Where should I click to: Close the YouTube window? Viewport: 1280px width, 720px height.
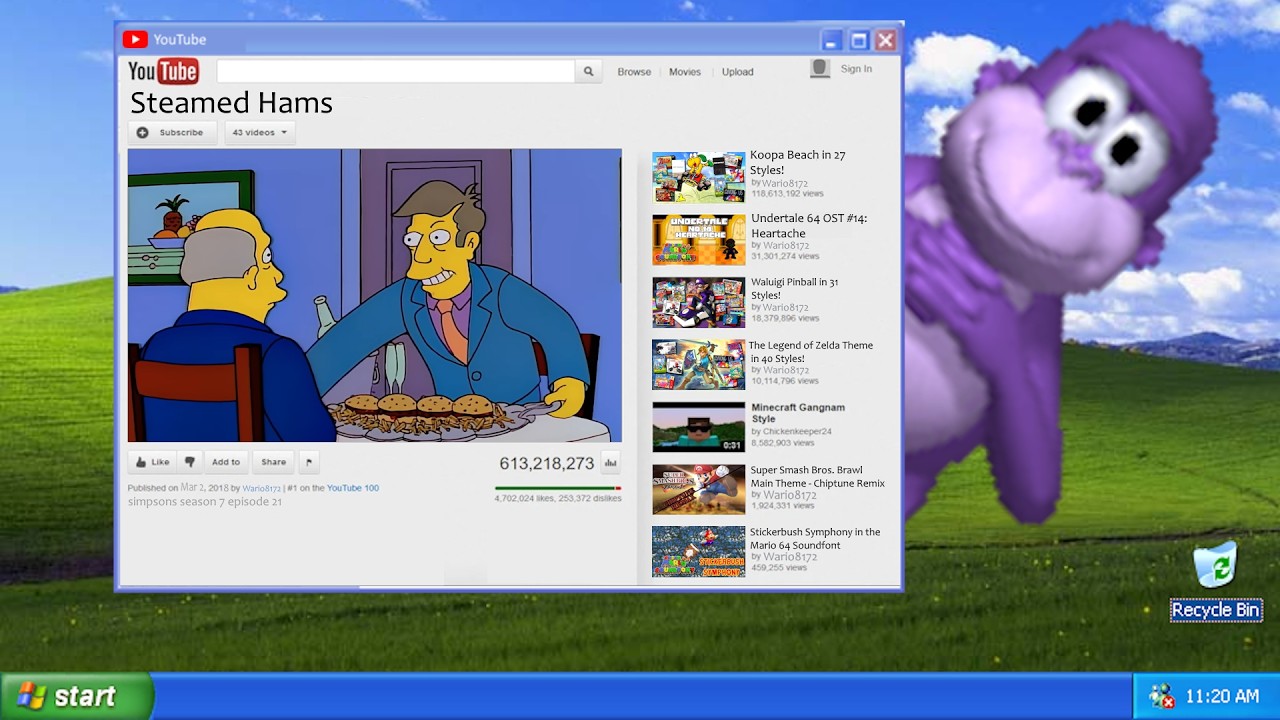(x=885, y=40)
